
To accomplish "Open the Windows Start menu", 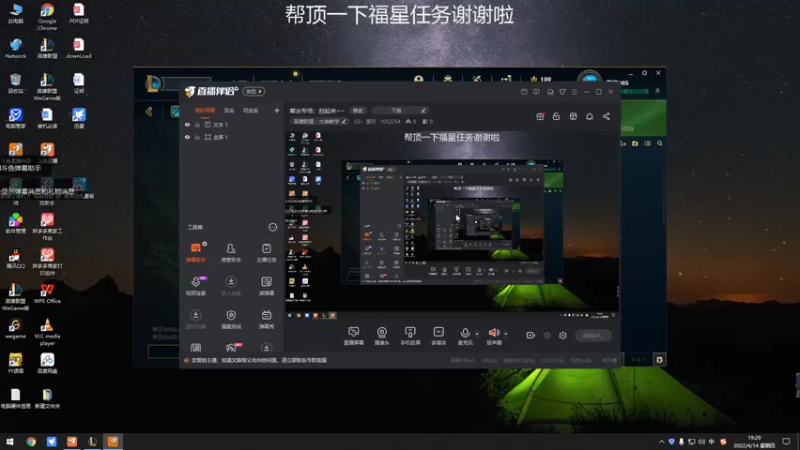I will [x=10, y=441].
